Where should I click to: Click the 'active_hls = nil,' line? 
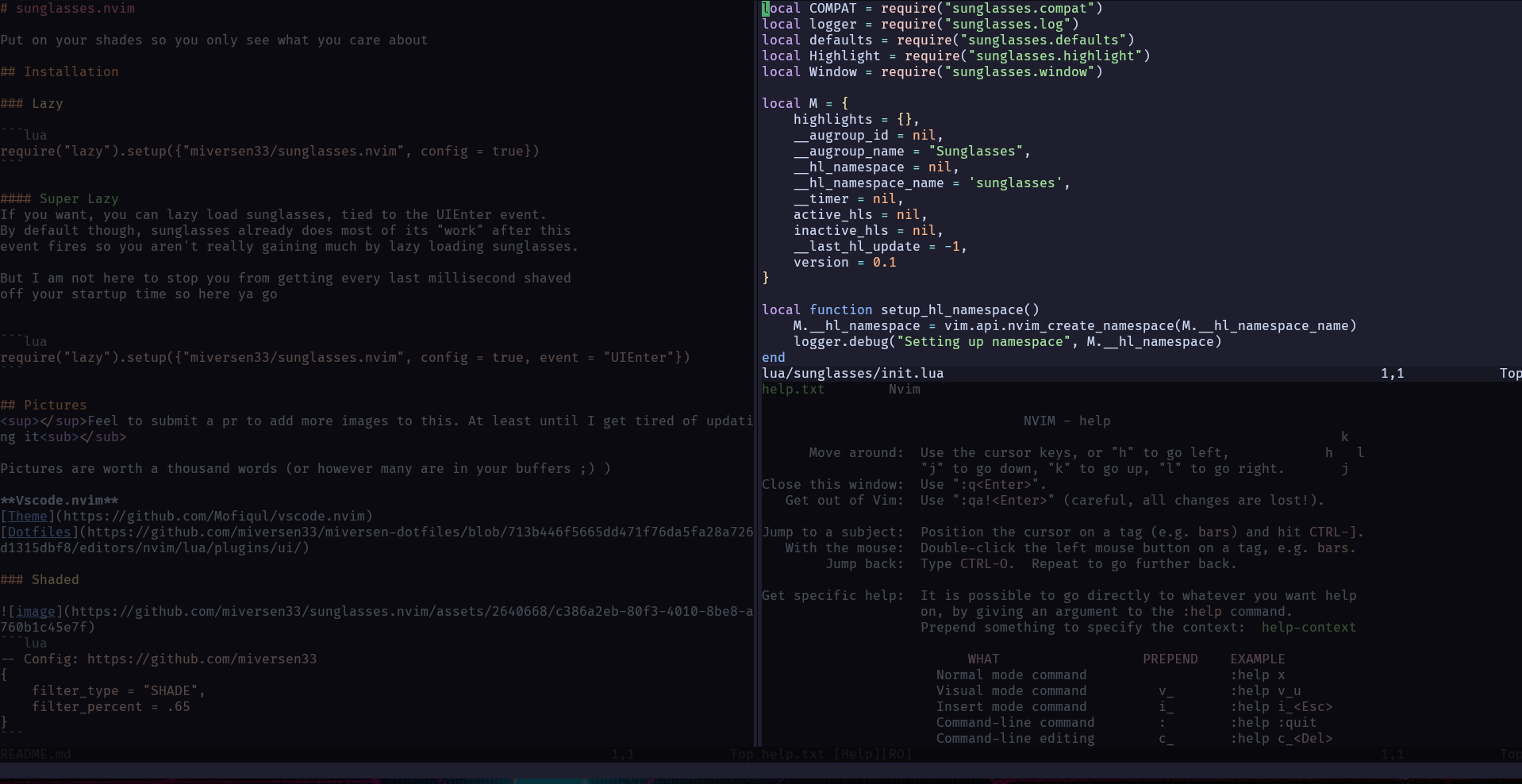point(861,214)
